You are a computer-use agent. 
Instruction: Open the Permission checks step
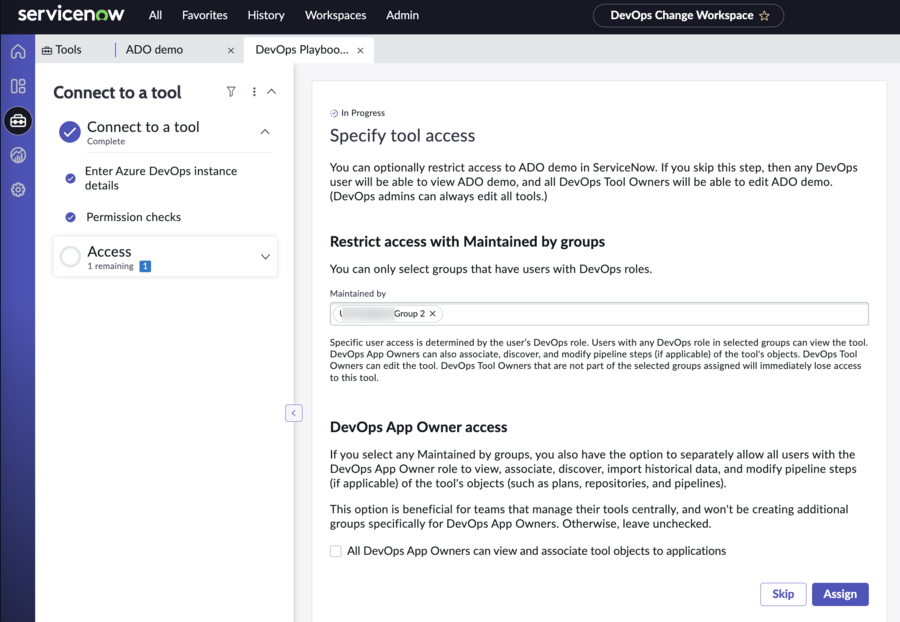(134, 217)
